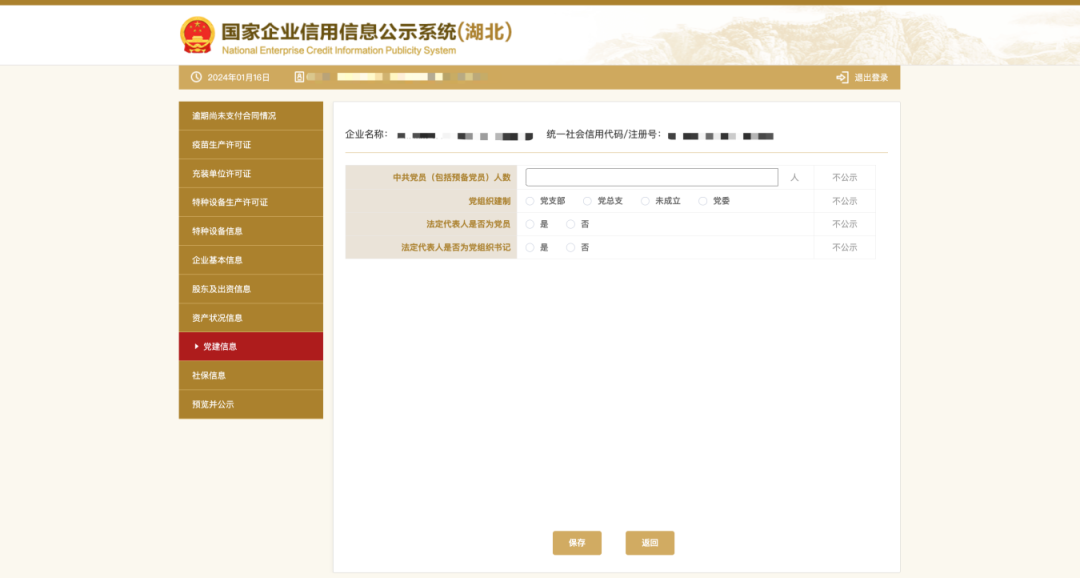Choose 党总支 as the party organization type
The height and width of the screenshot is (578, 1080).
(x=587, y=201)
